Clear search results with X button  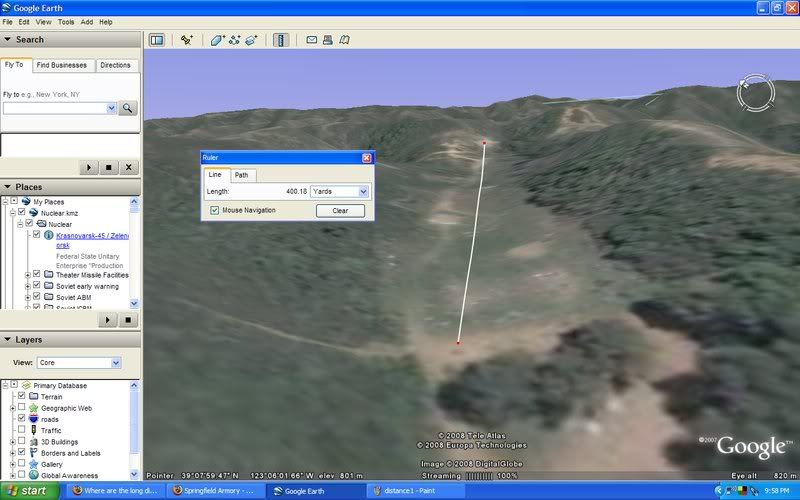tap(129, 167)
